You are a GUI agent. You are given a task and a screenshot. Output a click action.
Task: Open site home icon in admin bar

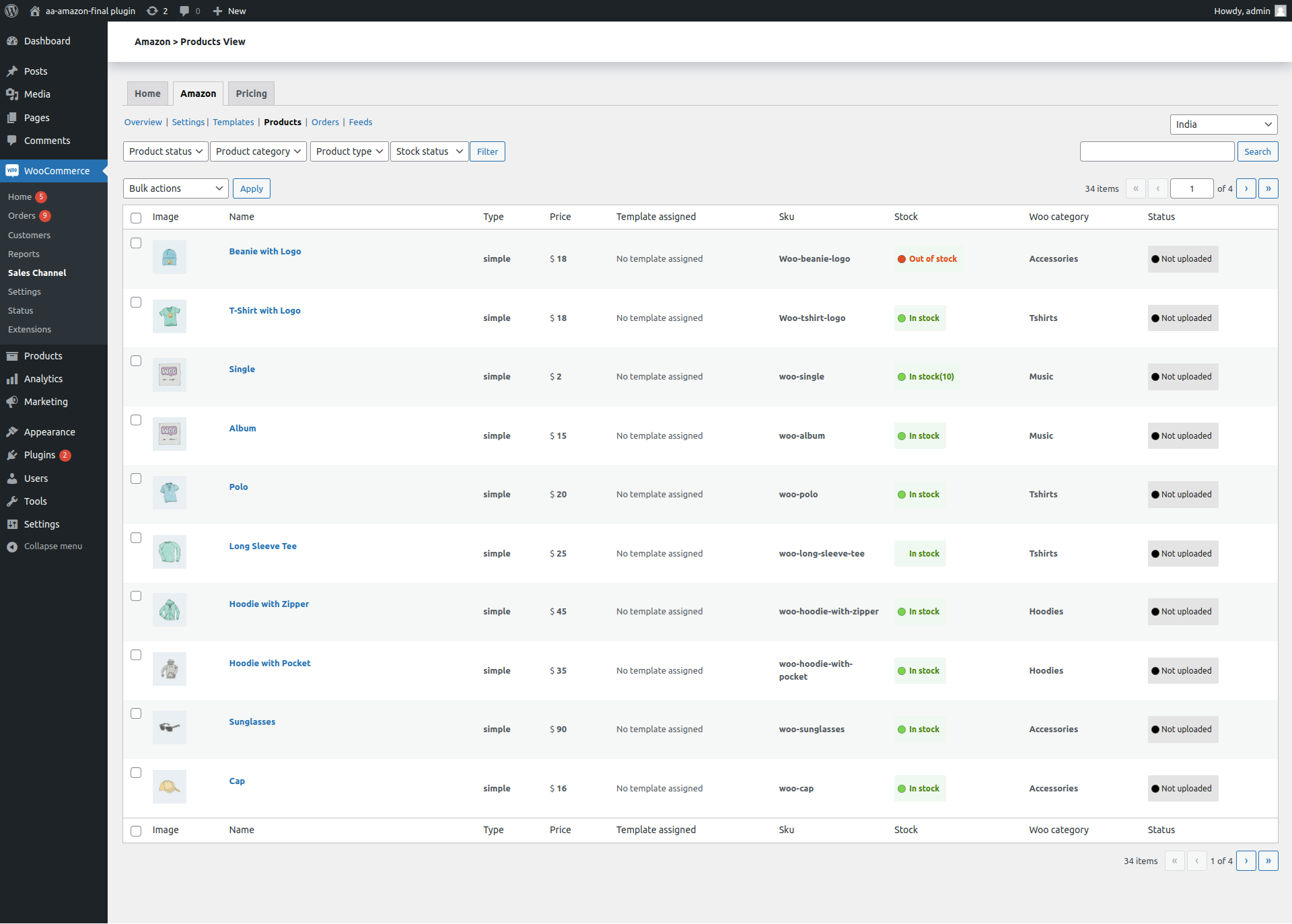tap(35, 11)
